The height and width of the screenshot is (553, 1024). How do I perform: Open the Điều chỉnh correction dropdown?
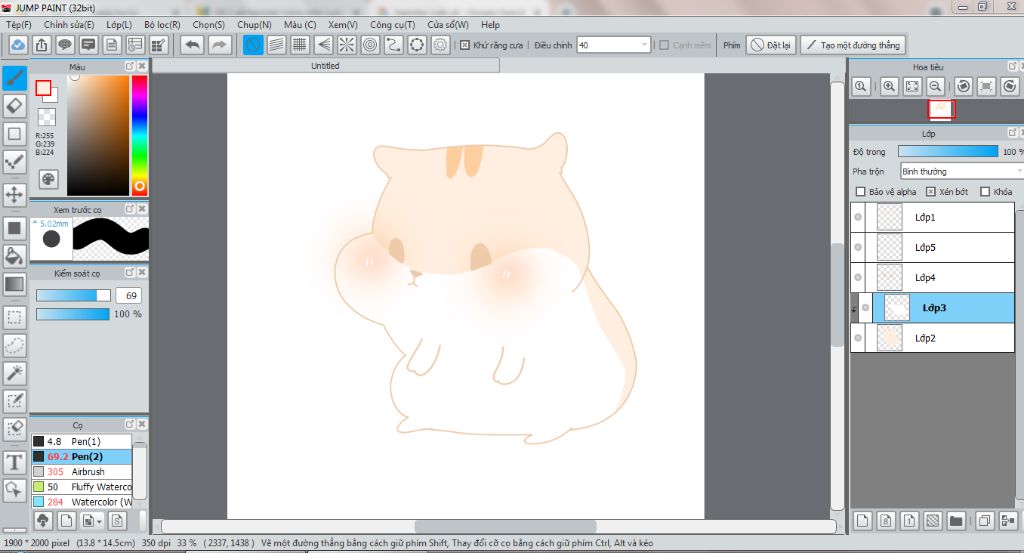[613, 45]
